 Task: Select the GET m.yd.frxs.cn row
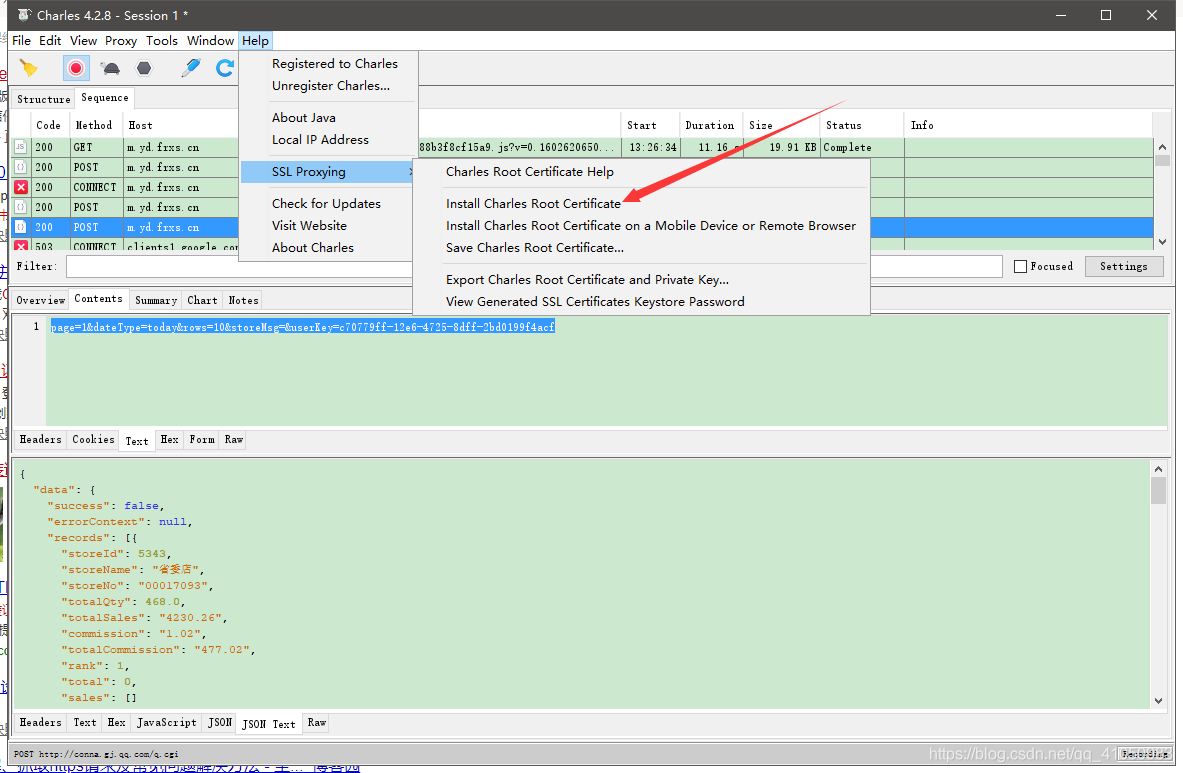click(582, 147)
